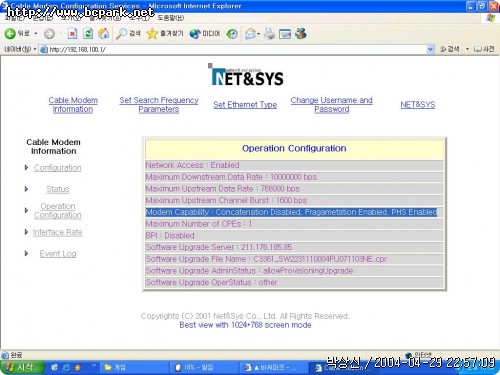Viewport: 500px width, 375px height.
Task: Click the Maximum Downstream Data Rate row
Action: pyautogui.click(x=294, y=177)
